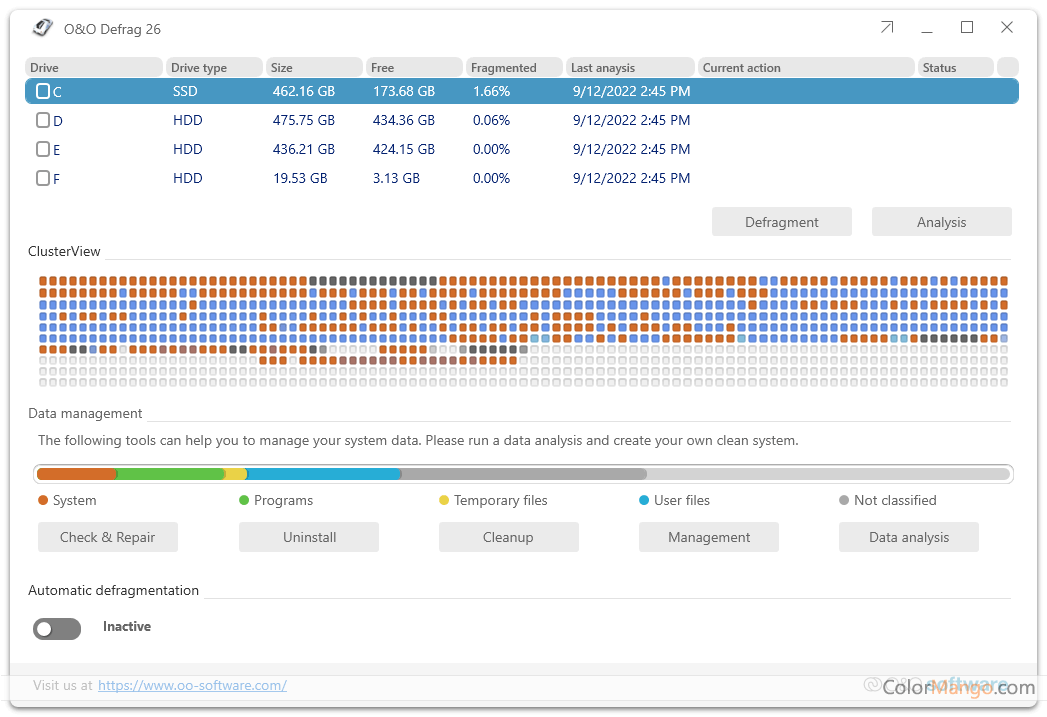
Task: Close the O&O Defrag window
Action: click(x=1007, y=27)
